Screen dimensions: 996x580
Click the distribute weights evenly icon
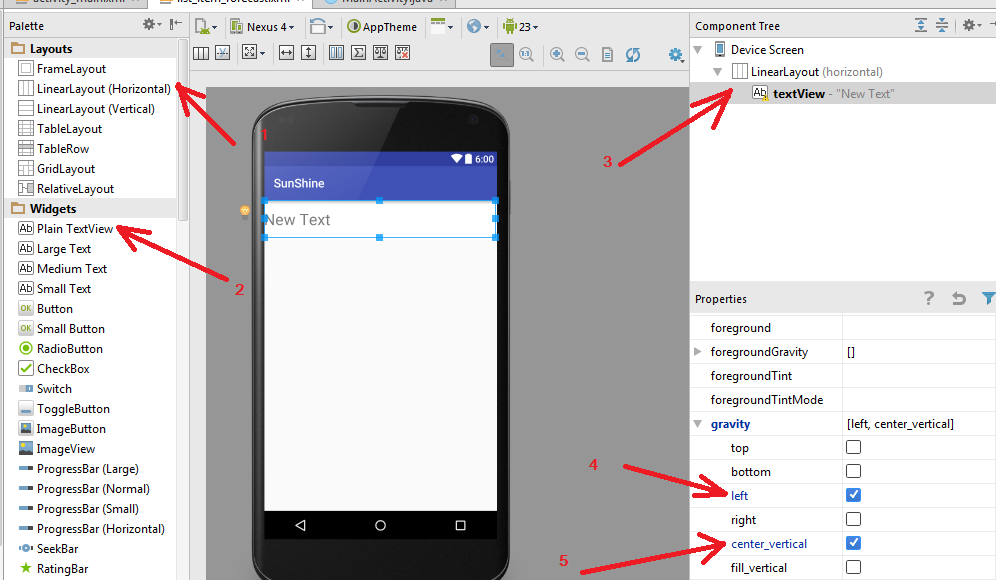click(x=337, y=53)
